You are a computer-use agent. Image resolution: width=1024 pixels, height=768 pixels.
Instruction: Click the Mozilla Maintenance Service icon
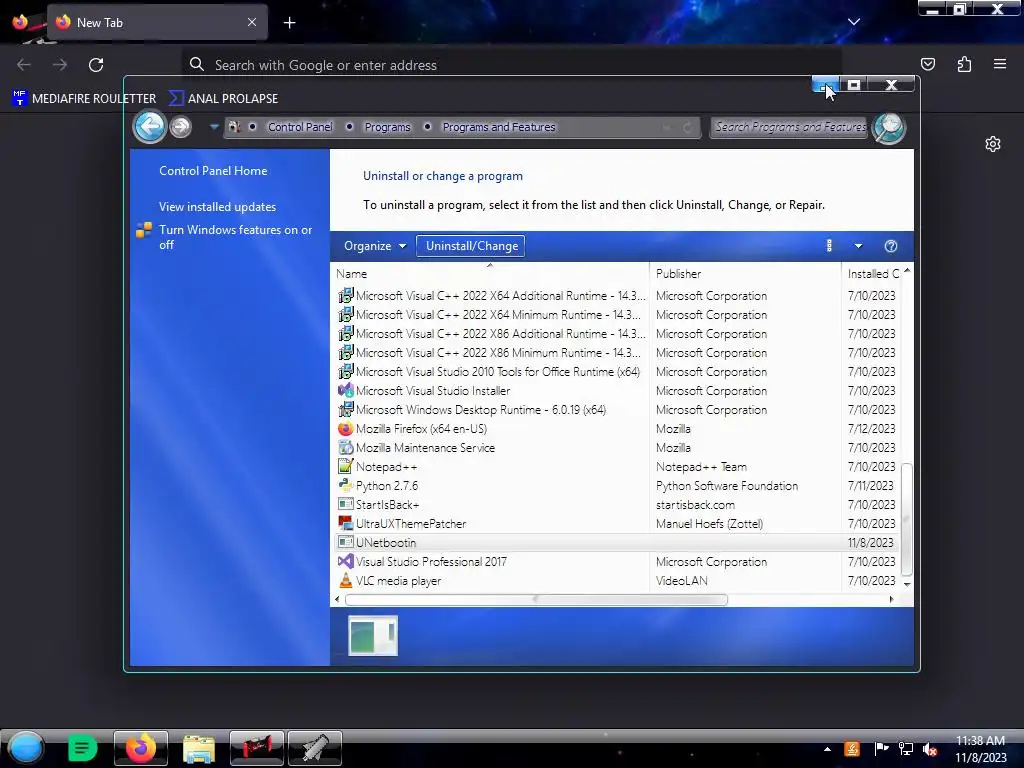(x=345, y=447)
